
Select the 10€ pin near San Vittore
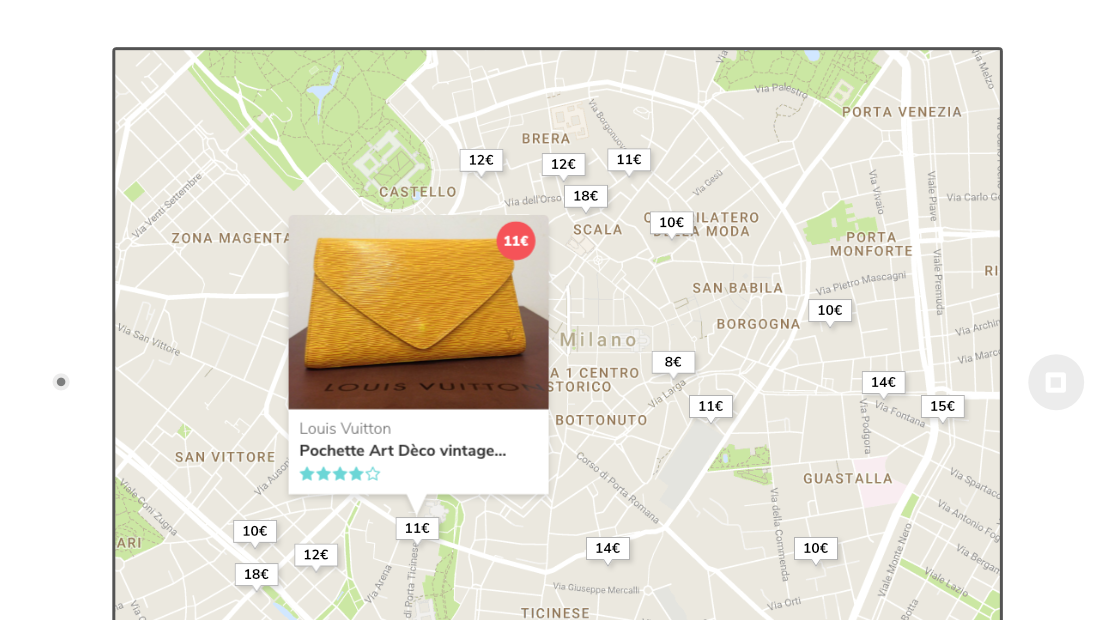point(254,531)
